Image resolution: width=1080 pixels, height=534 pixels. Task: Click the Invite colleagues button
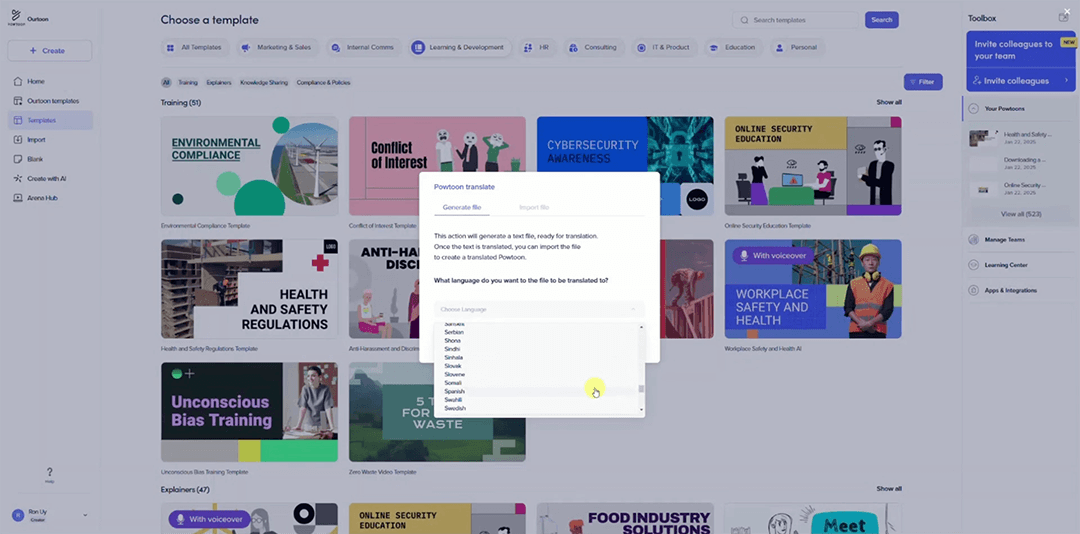click(x=1021, y=81)
